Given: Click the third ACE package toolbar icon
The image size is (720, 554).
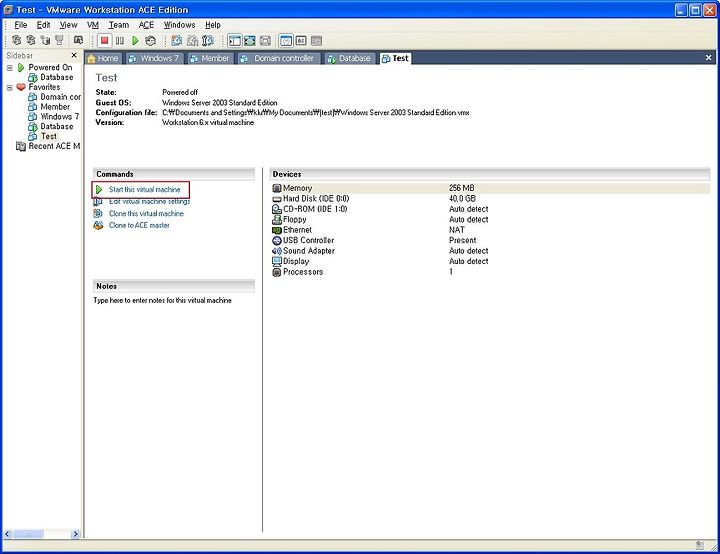Looking at the screenshot, I should tap(45, 40).
